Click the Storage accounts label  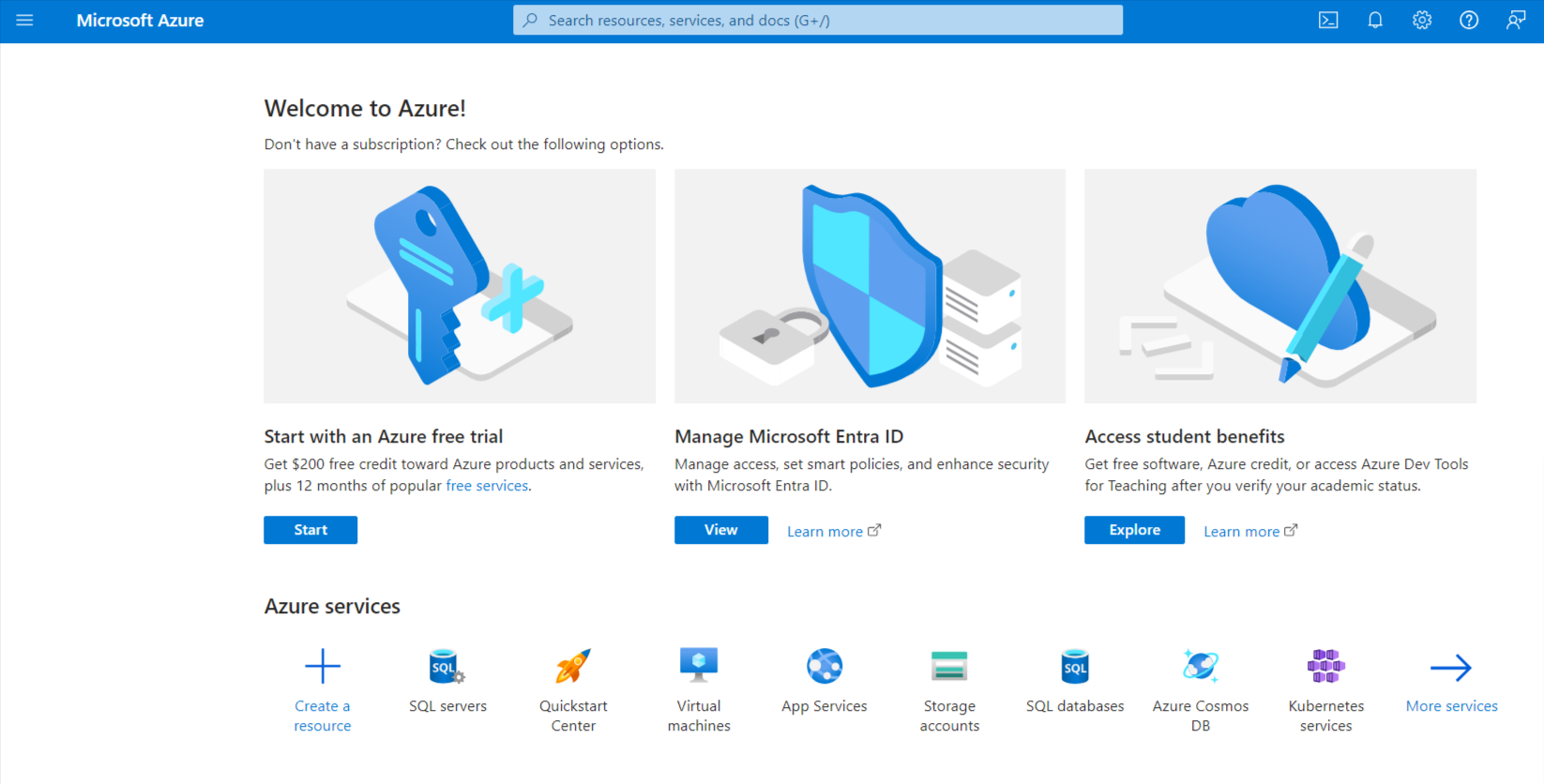click(949, 716)
